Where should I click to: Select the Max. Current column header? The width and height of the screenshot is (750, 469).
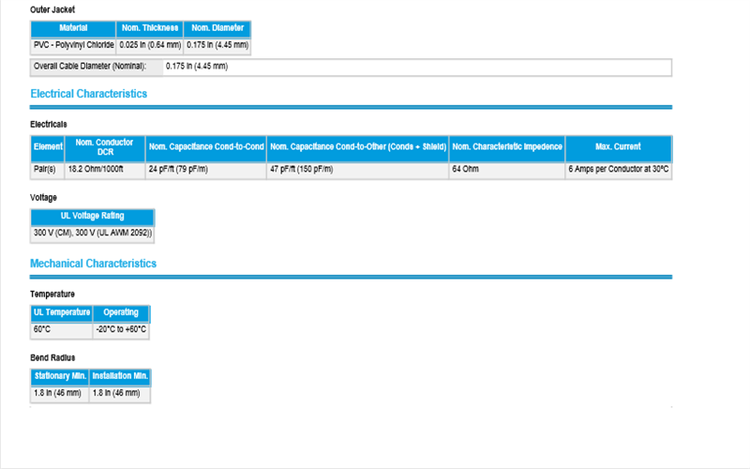[618, 148]
